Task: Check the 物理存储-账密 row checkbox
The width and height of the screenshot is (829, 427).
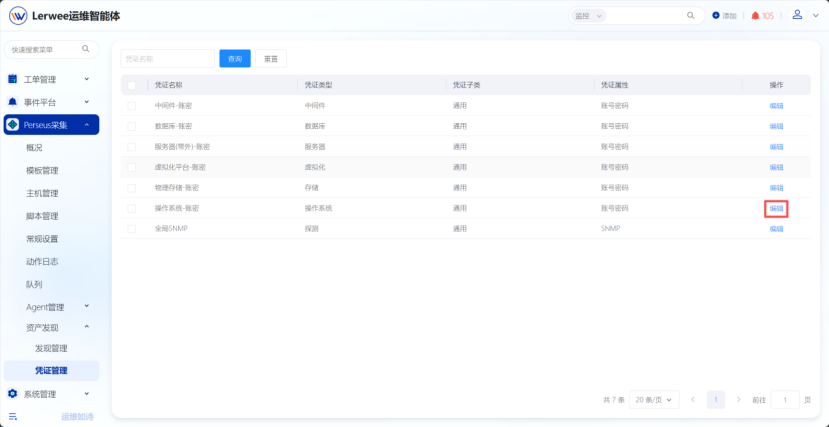Action: [x=132, y=188]
